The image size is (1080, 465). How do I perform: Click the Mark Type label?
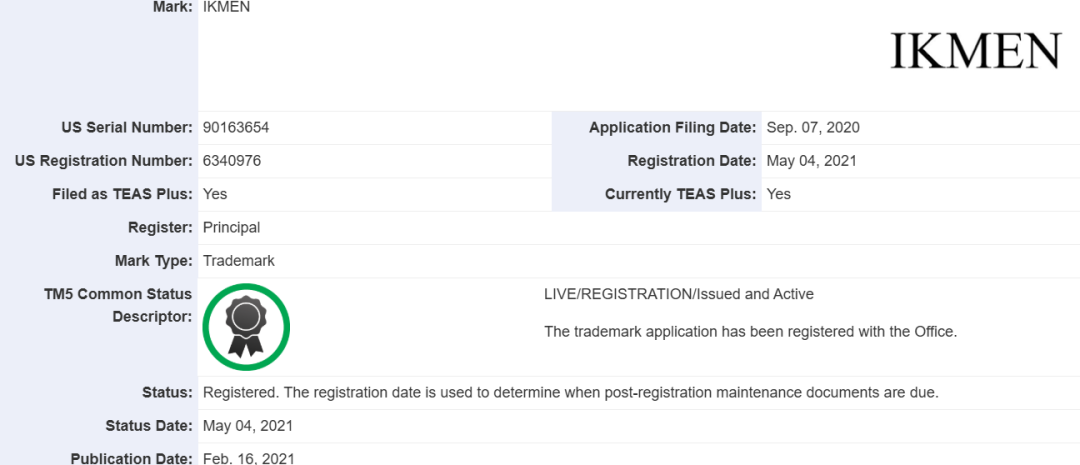point(153,260)
